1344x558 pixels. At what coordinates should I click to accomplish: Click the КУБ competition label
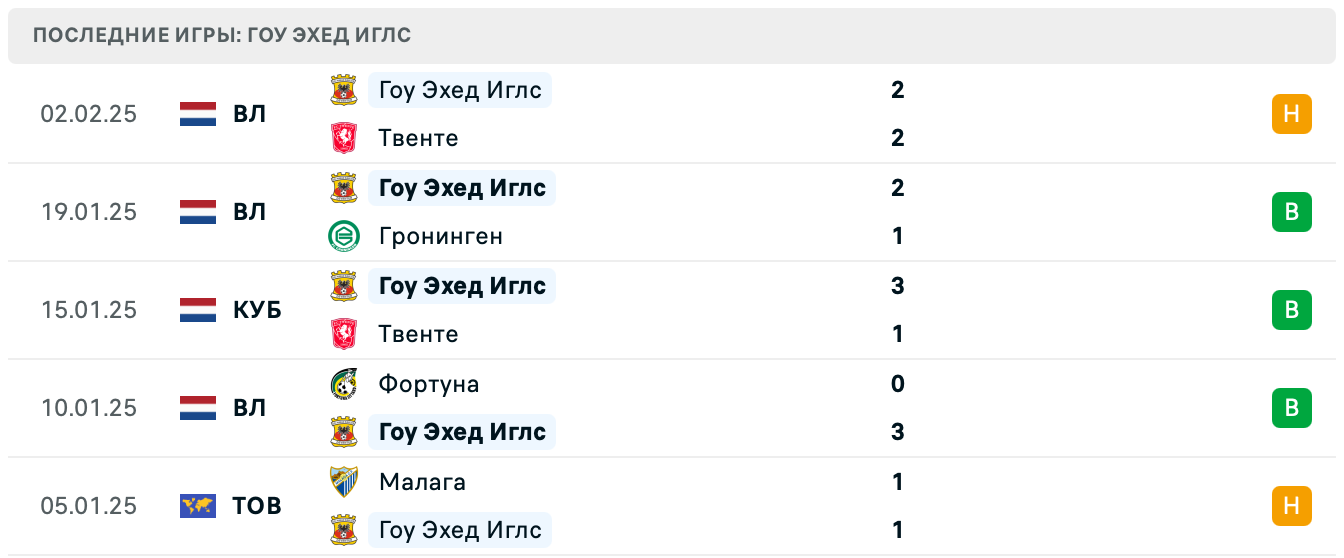click(257, 310)
